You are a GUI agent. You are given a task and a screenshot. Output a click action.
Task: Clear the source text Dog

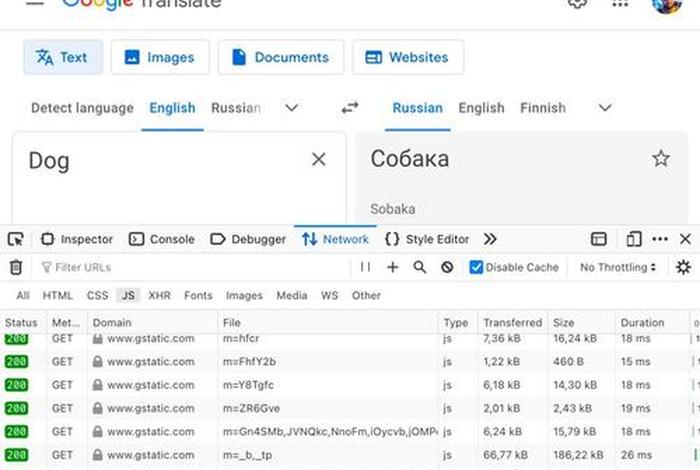[319, 159]
